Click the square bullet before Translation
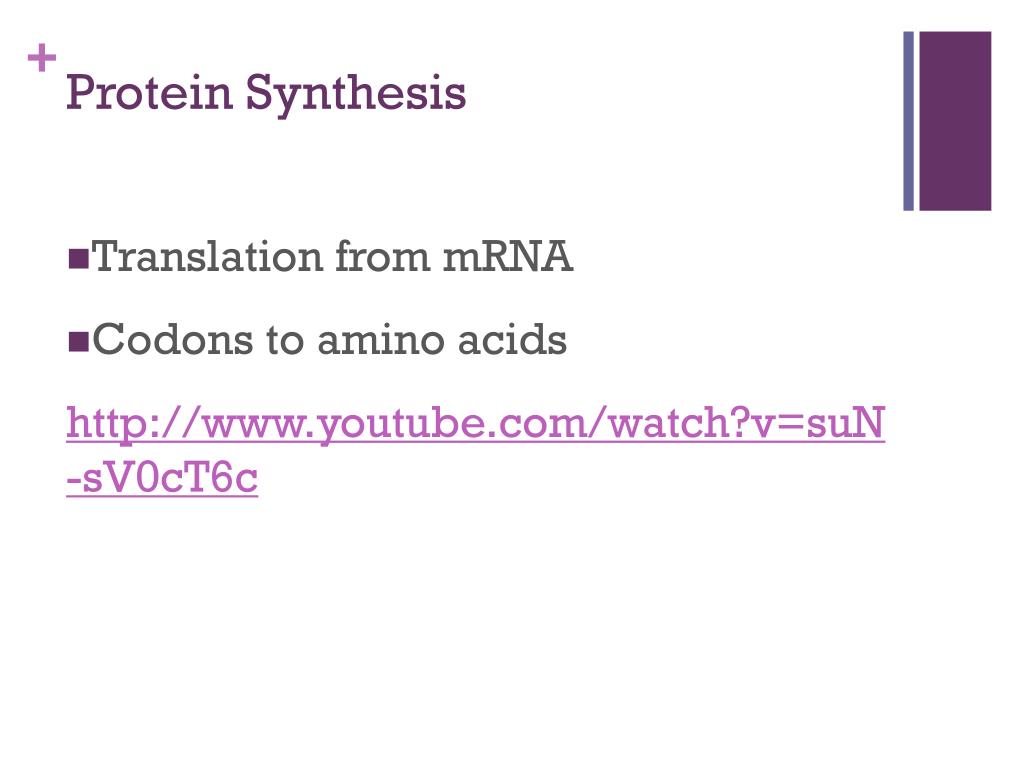 tap(78, 259)
